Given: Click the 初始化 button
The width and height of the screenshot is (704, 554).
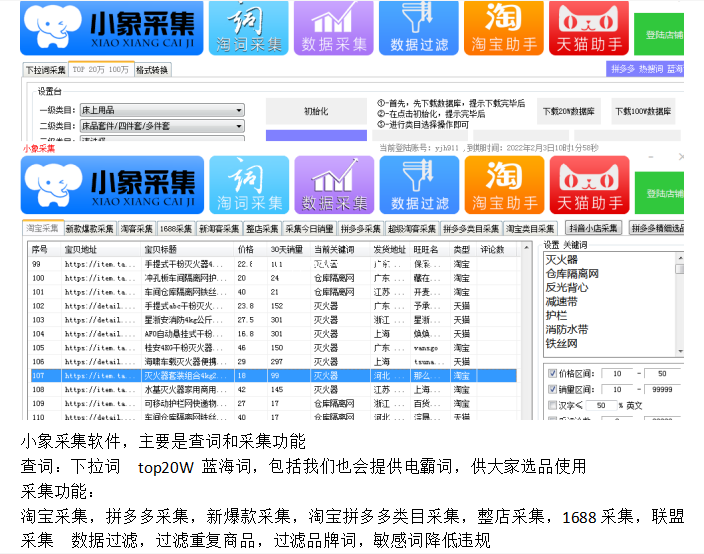Looking at the screenshot, I should coord(316,111).
